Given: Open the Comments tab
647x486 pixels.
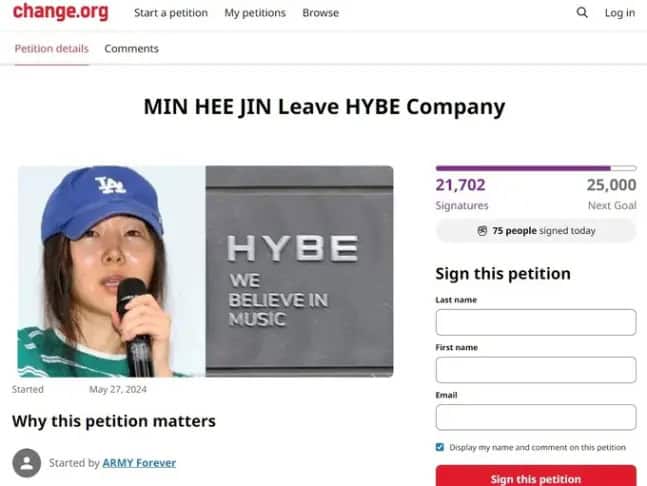Looking at the screenshot, I should pos(131,49).
